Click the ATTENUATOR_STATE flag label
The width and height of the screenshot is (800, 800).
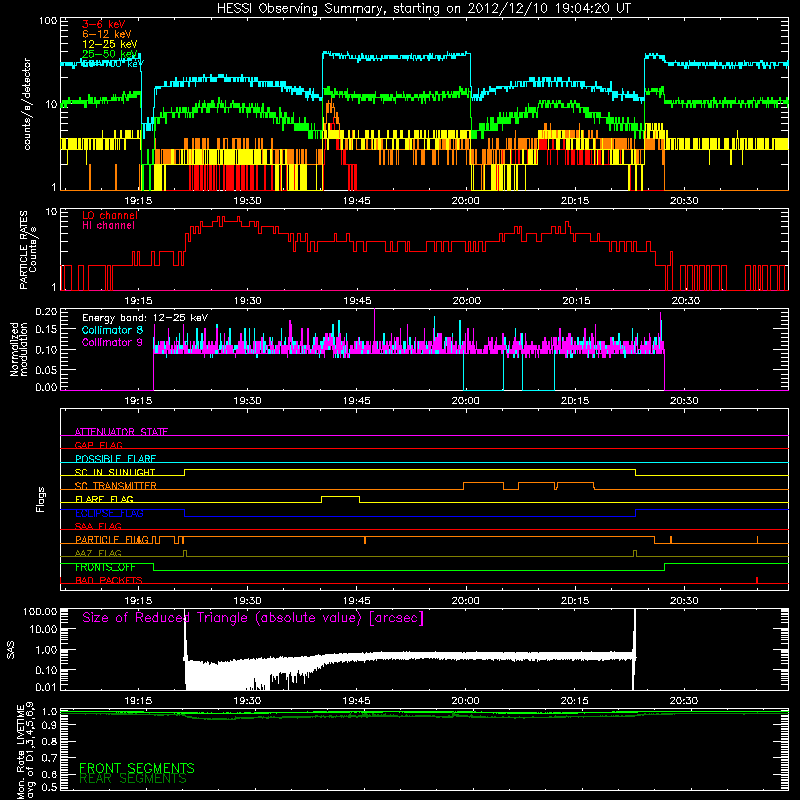[x=121, y=432]
